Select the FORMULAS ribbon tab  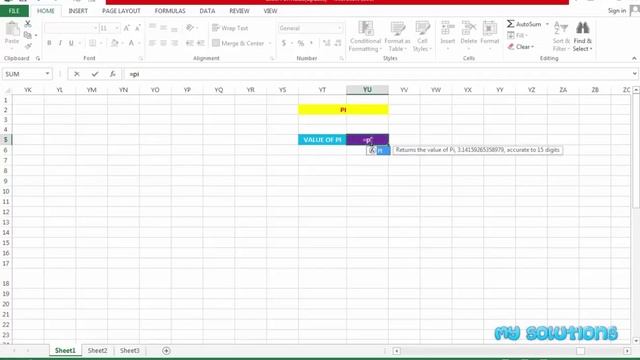coord(170,11)
